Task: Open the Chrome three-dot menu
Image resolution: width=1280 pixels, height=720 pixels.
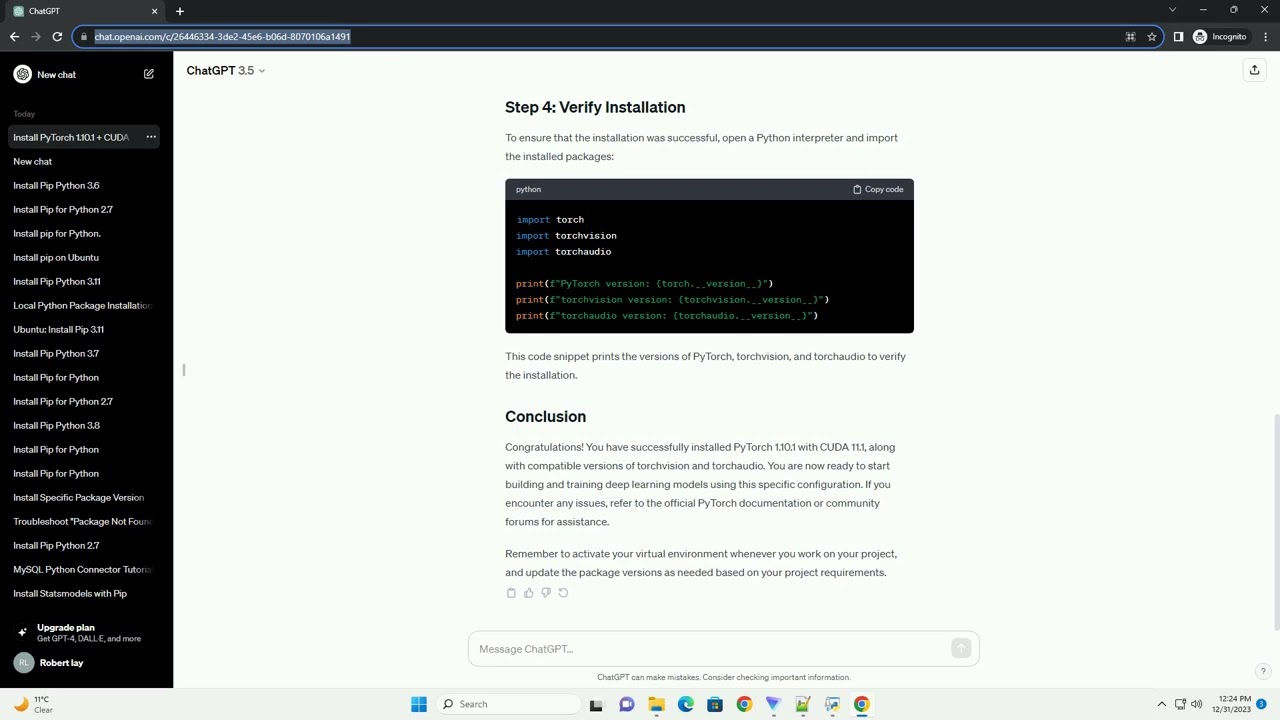Action: click(1263, 37)
